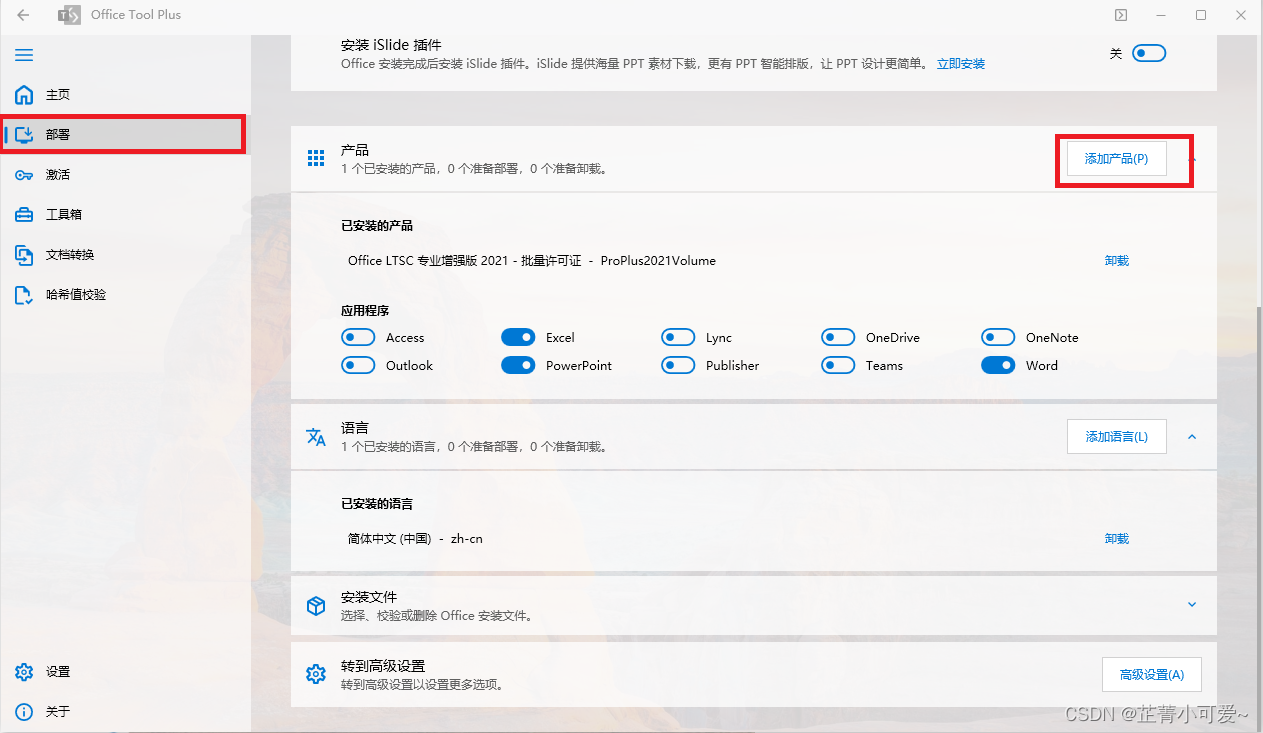Click the back arrow in the title bar
This screenshot has height=733, width=1263.
(x=24, y=15)
